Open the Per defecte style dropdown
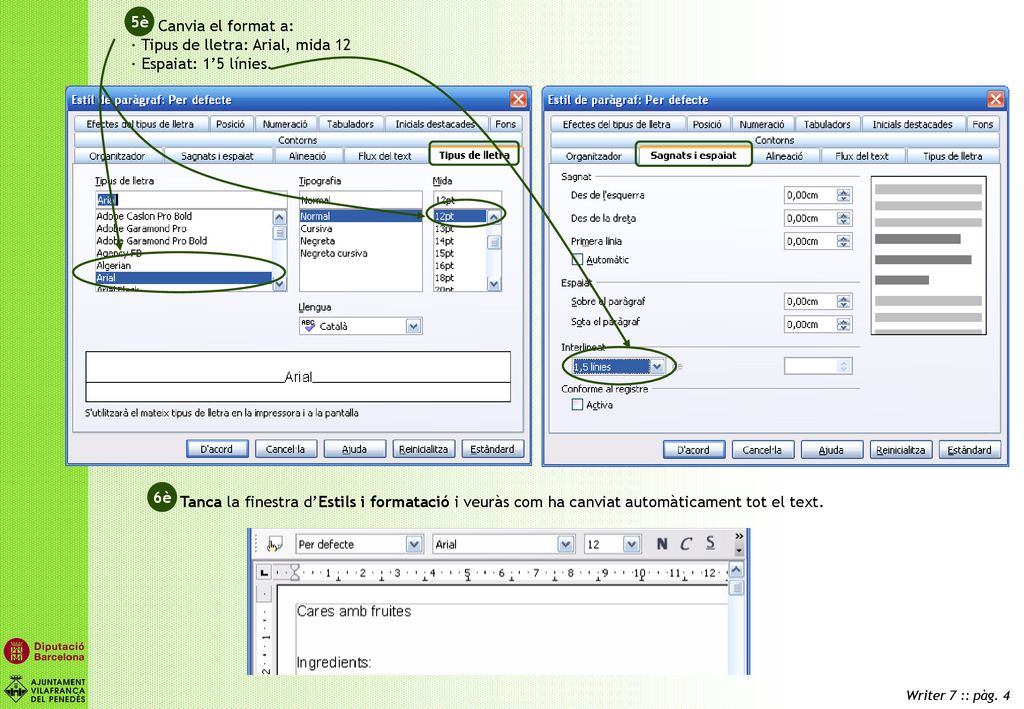This screenshot has height=709, width=1024. [413, 544]
